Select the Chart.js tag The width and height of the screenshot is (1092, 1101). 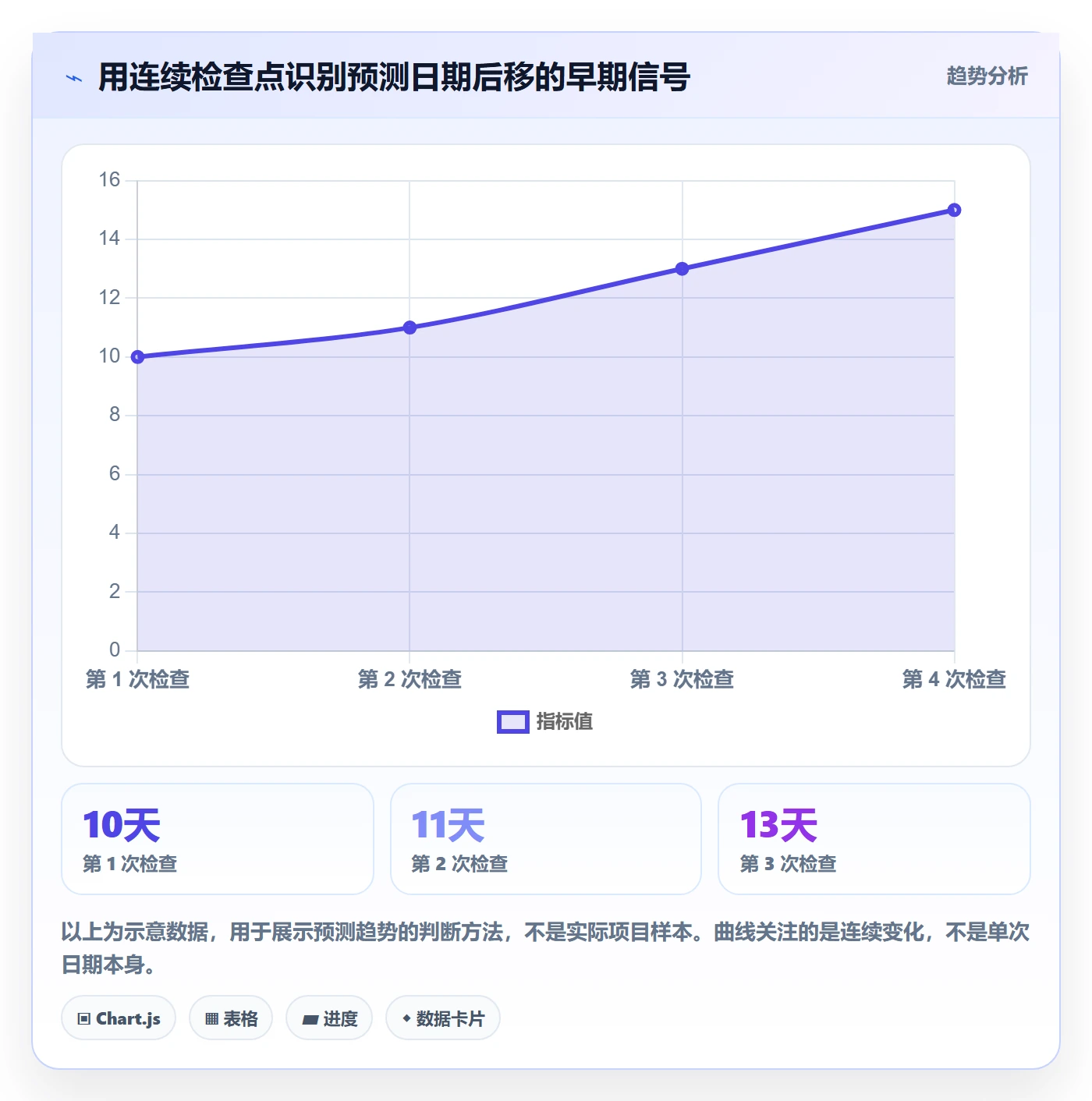point(119,1018)
